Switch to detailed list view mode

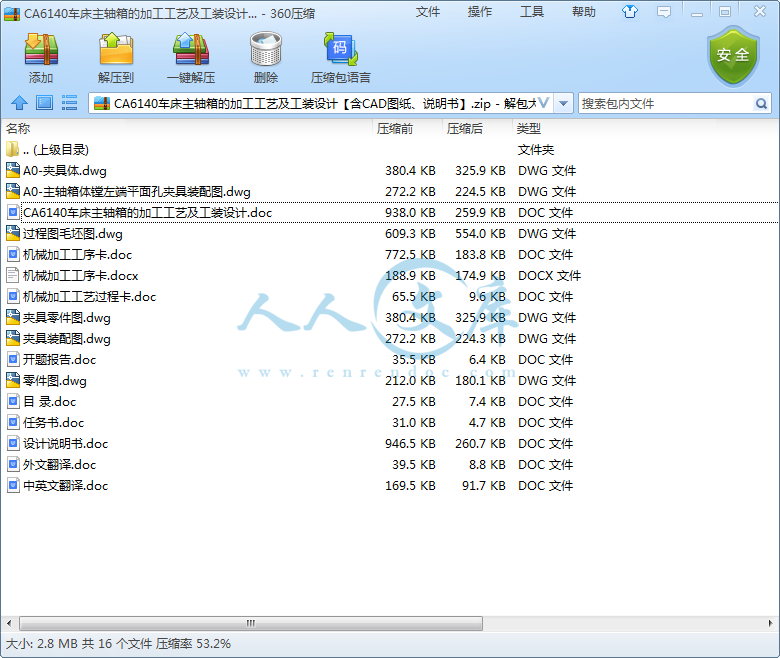point(69,103)
